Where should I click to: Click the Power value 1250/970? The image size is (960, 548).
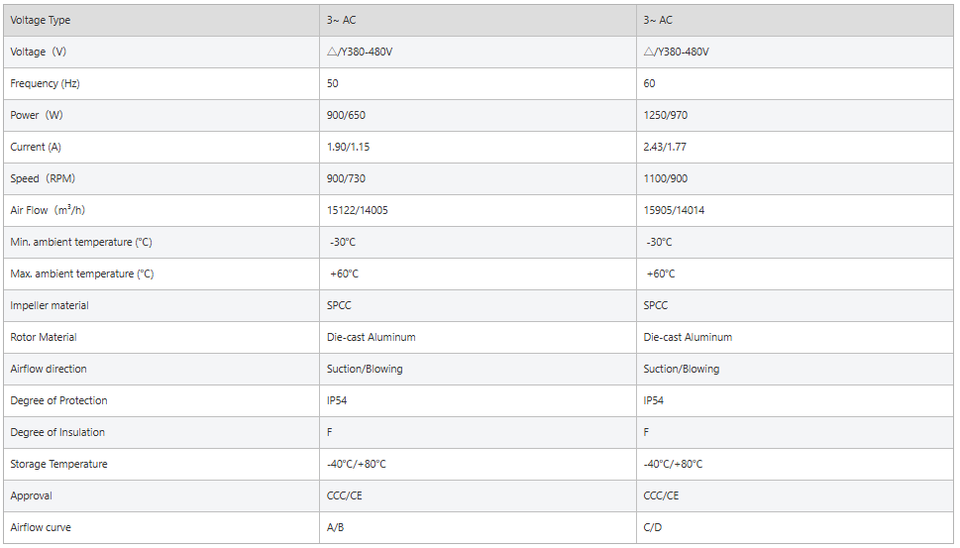click(x=666, y=115)
